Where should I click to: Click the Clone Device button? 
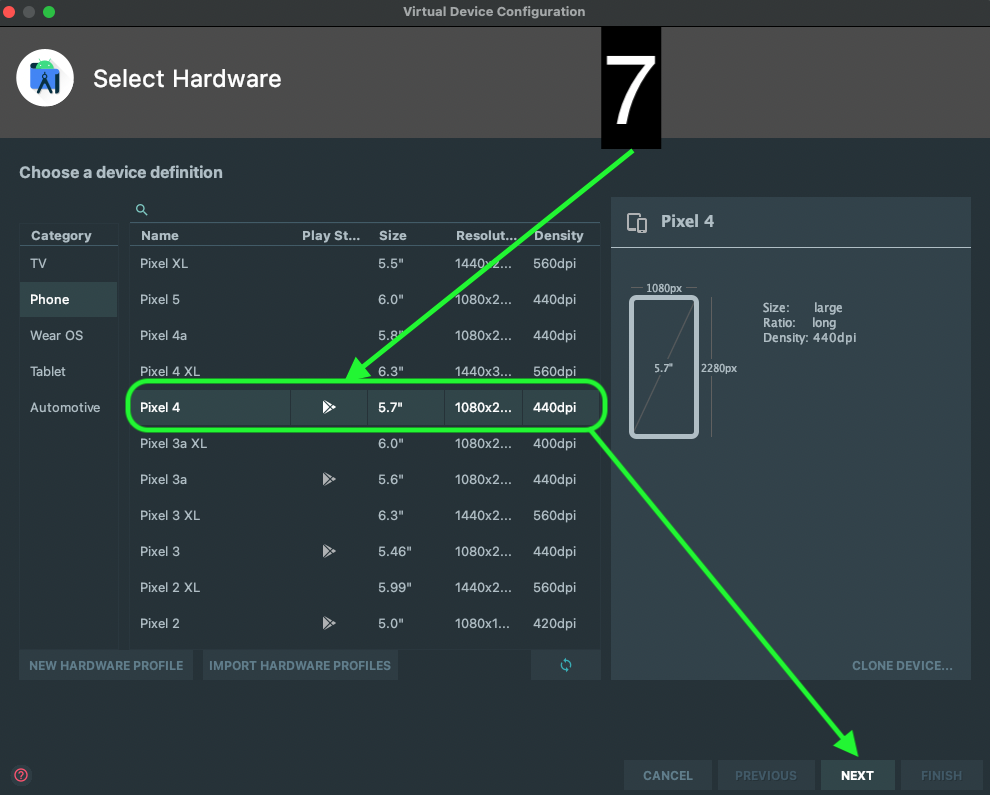(902, 665)
